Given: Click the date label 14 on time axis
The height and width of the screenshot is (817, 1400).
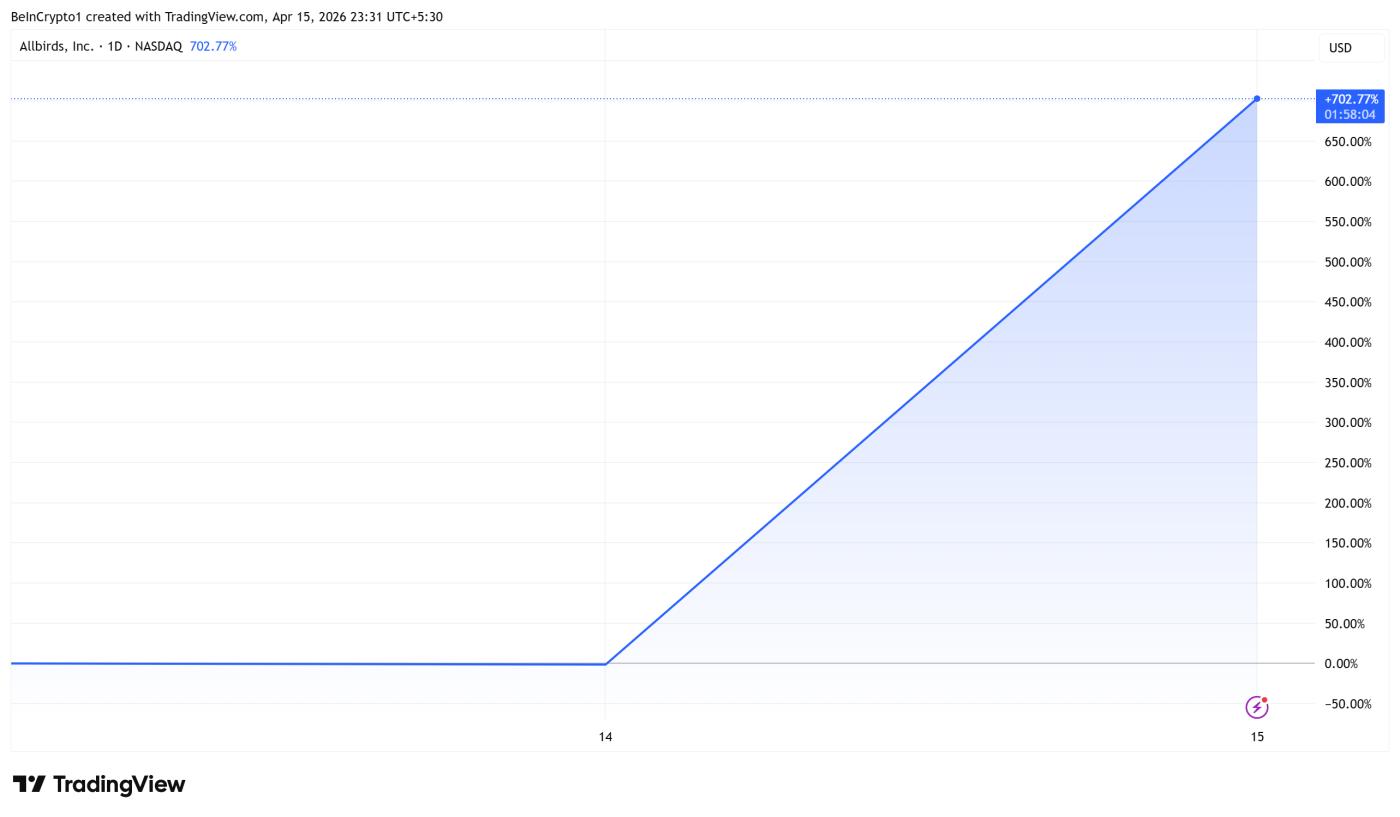Looking at the screenshot, I should (605, 737).
